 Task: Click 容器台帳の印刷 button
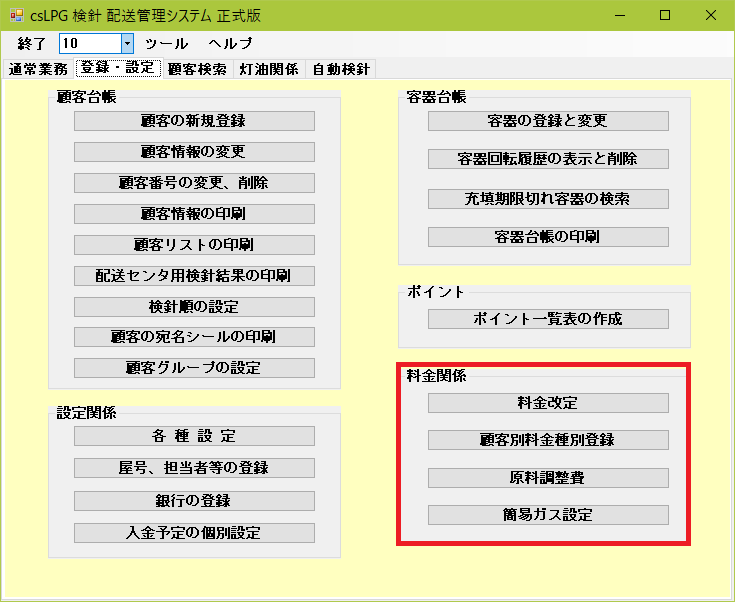pyautogui.click(x=548, y=237)
